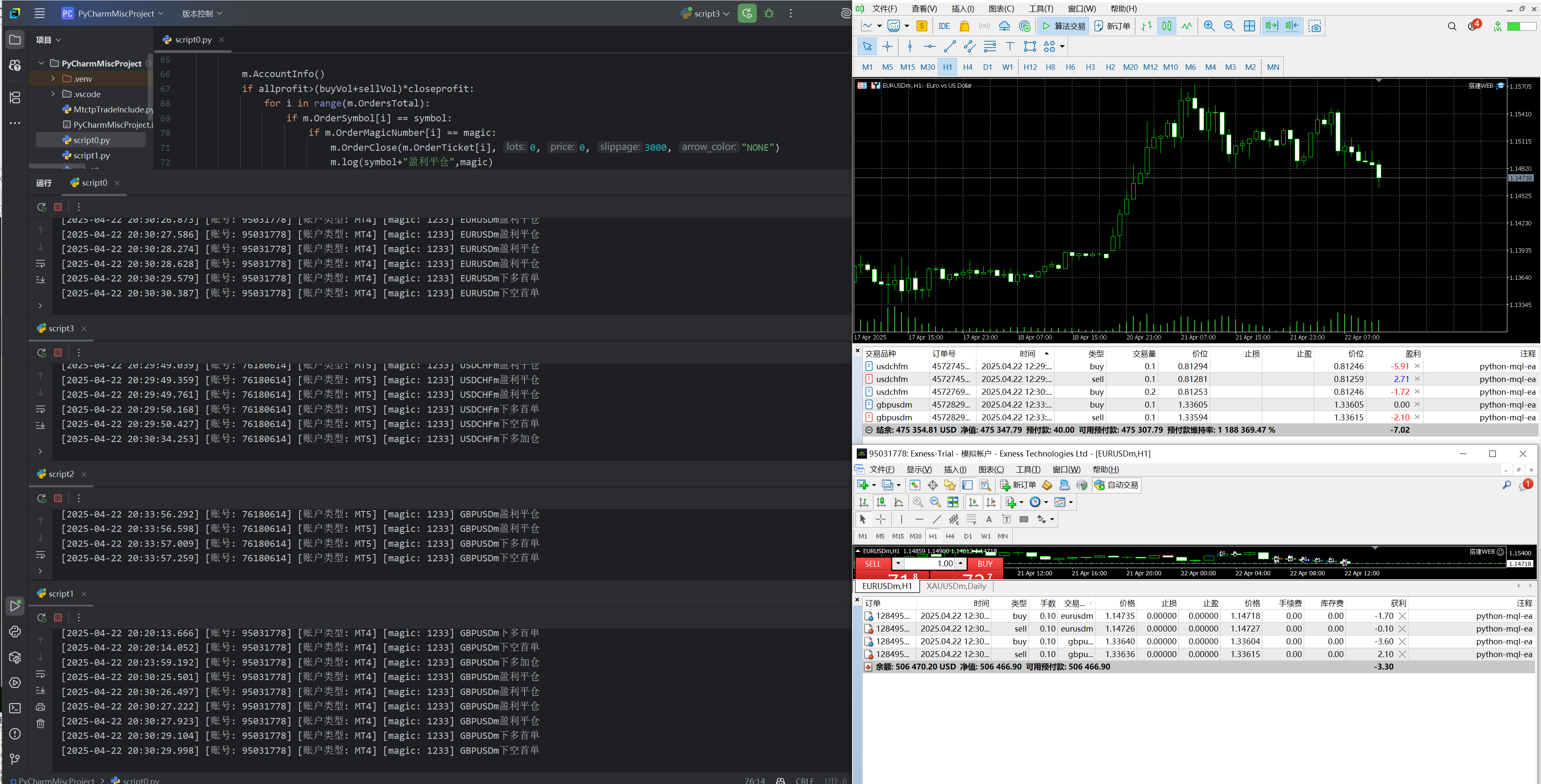1541x784 pixels.
Task: Open the MT5 文件(F) menu
Action: (885, 9)
